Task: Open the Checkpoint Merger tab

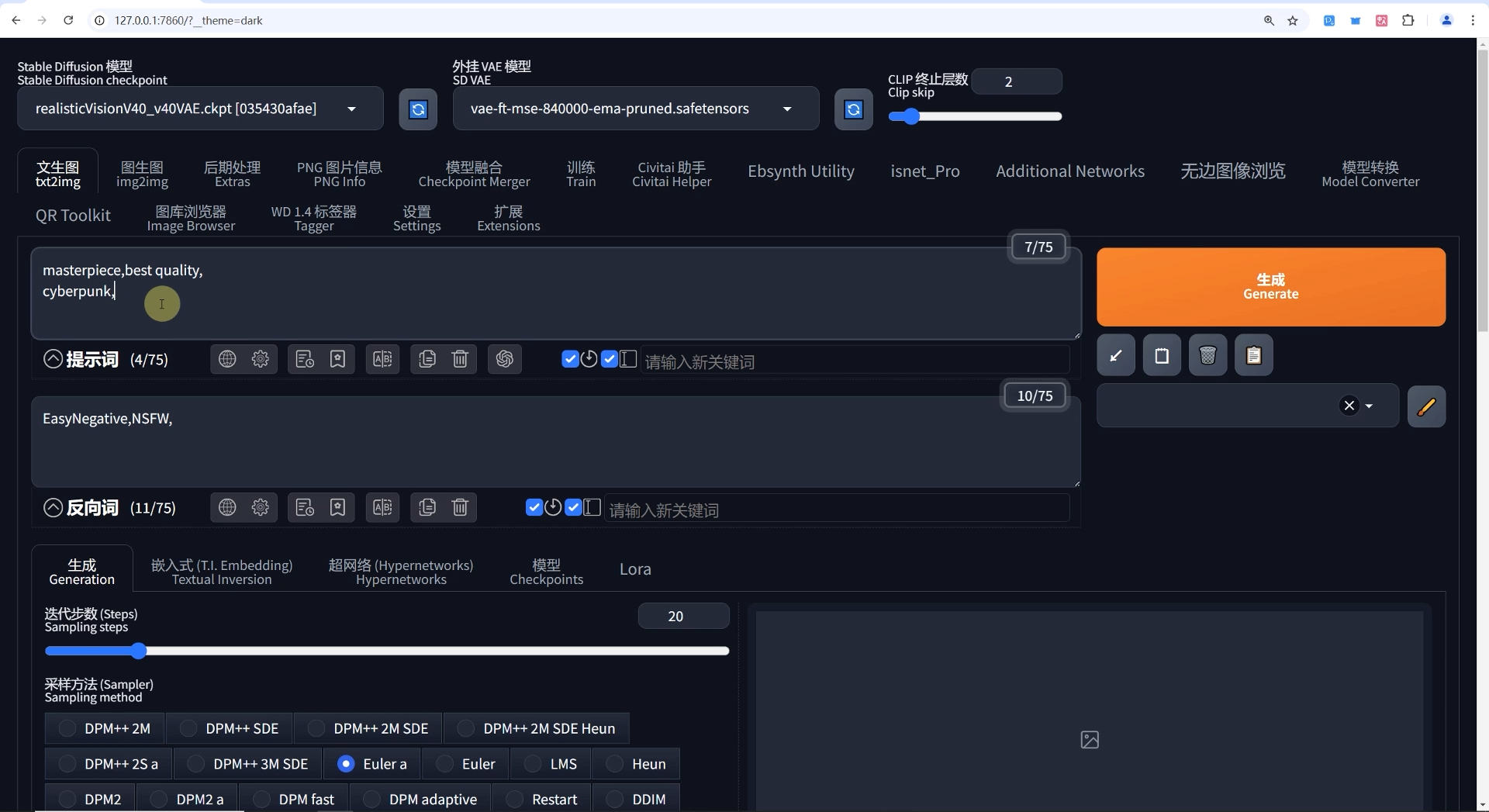Action: click(474, 174)
